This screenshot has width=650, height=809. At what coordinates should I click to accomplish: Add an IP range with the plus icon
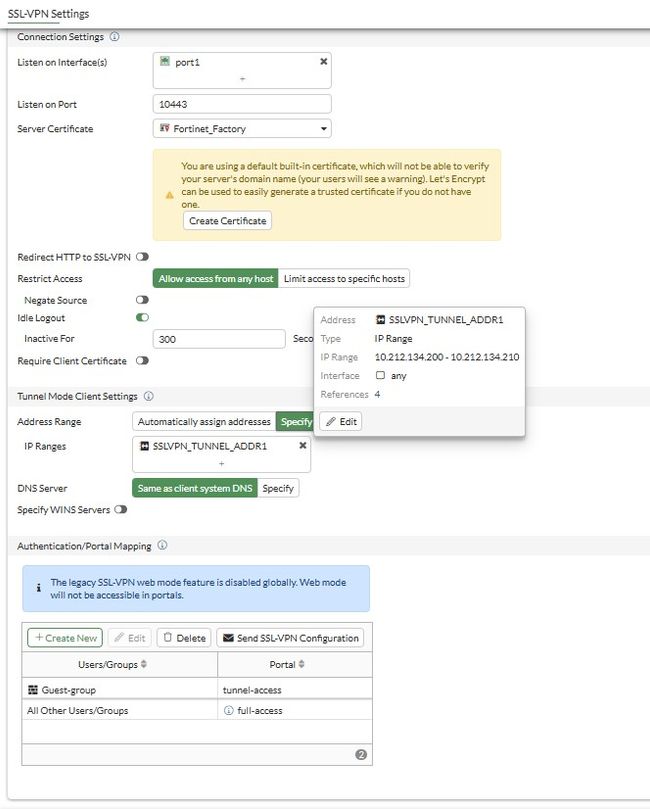coord(222,463)
